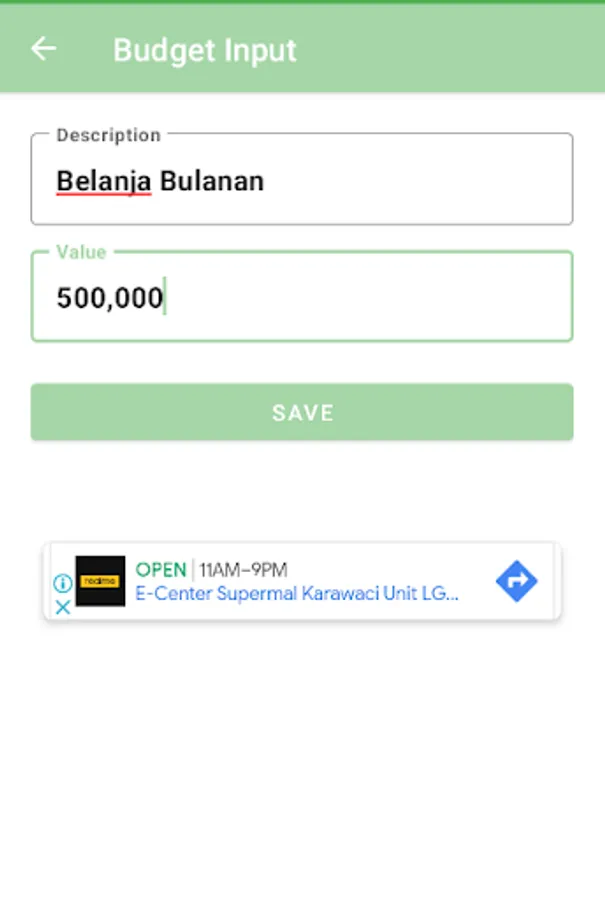This screenshot has height=900, width=605.
Task: Close the ad with the X icon
Action: tap(62, 606)
